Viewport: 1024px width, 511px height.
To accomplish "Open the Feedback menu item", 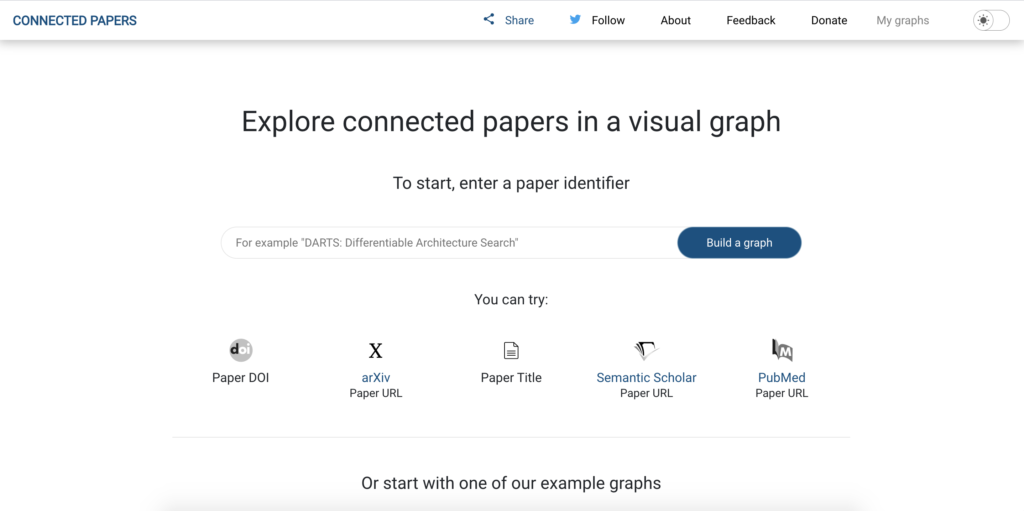I will point(751,20).
